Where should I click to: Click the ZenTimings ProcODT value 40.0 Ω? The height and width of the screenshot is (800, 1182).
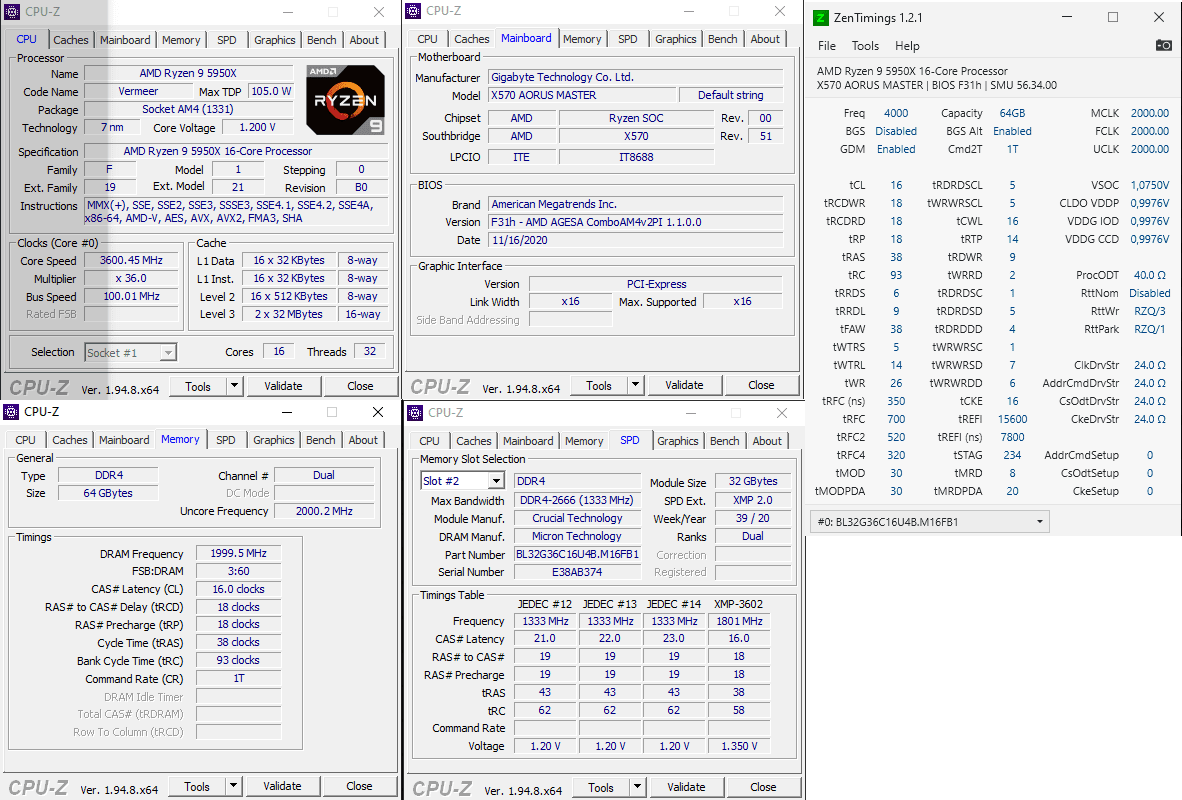tap(1150, 275)
